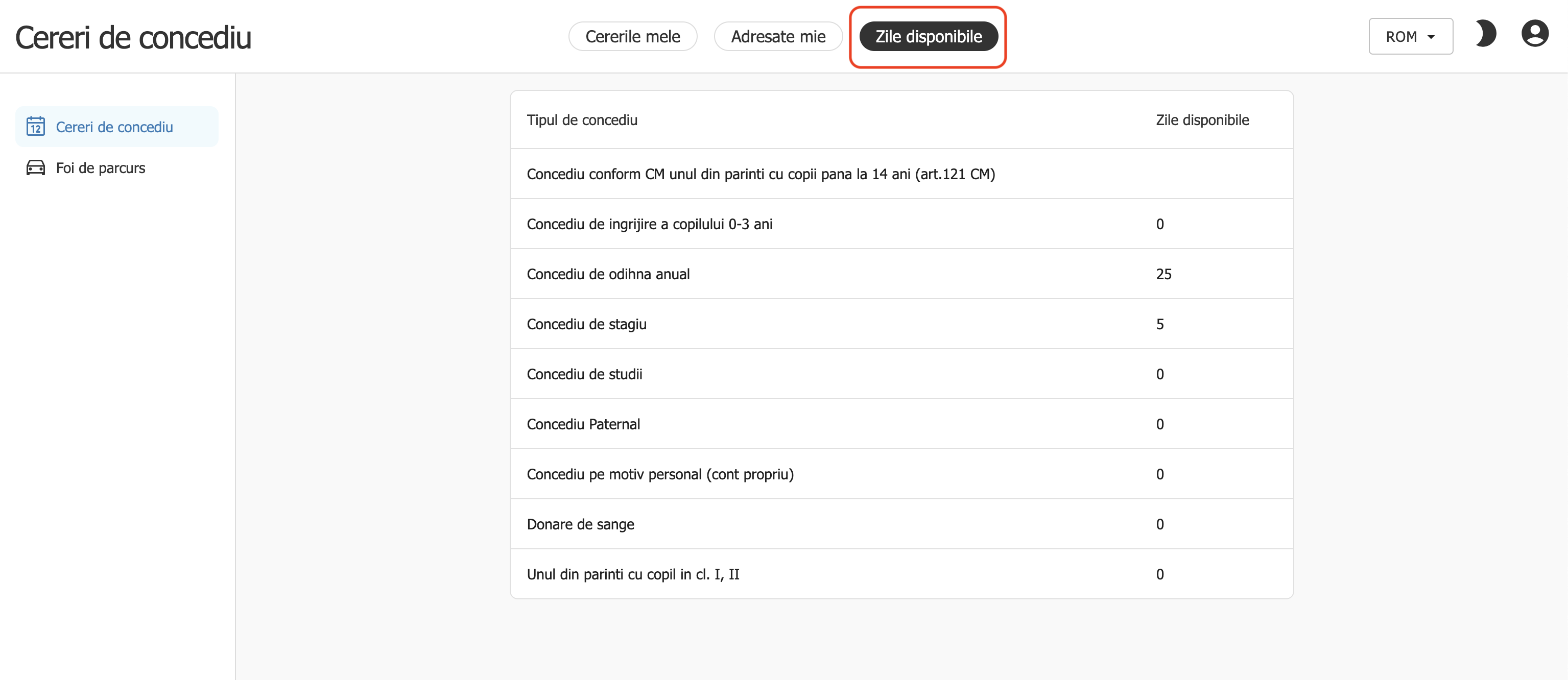This screenshot has width=1568, height=680.
Task: Click the Tipul de concediu column header
Action: click(582, 120)
